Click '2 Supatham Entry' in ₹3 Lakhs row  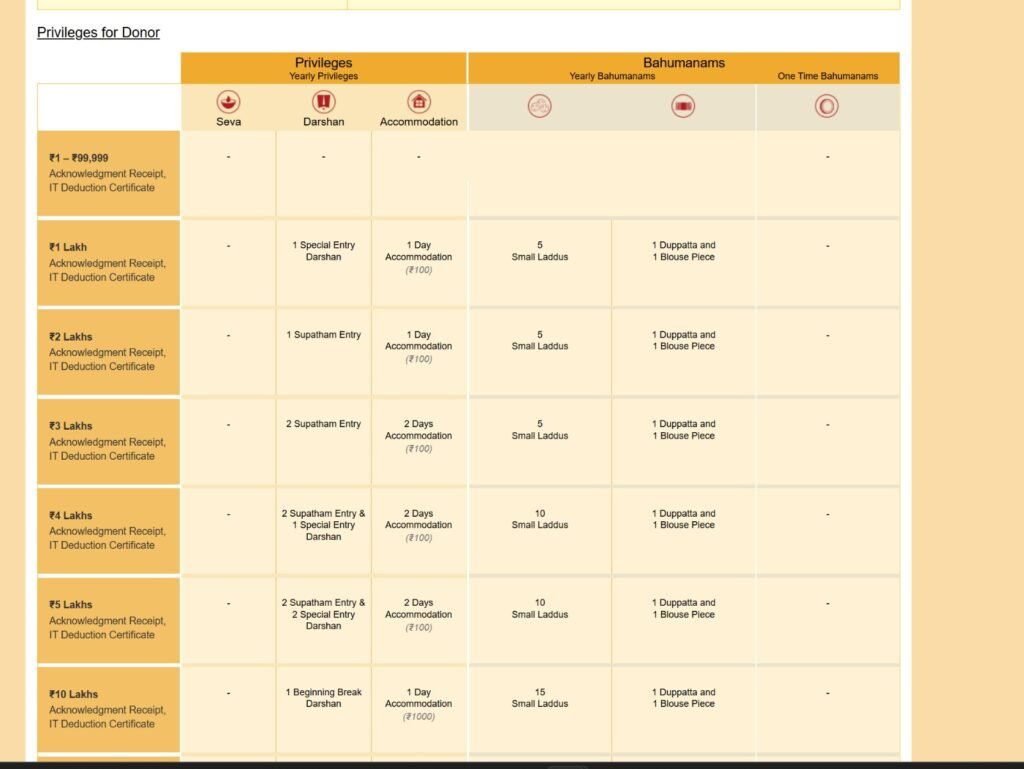point(323,424)
